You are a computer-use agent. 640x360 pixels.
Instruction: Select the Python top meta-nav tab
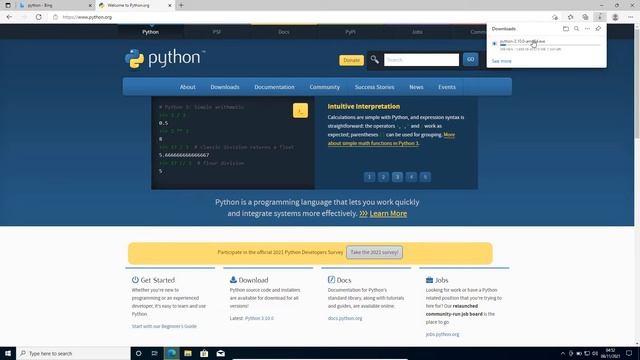pyautogui.click(x=151, y=32)
